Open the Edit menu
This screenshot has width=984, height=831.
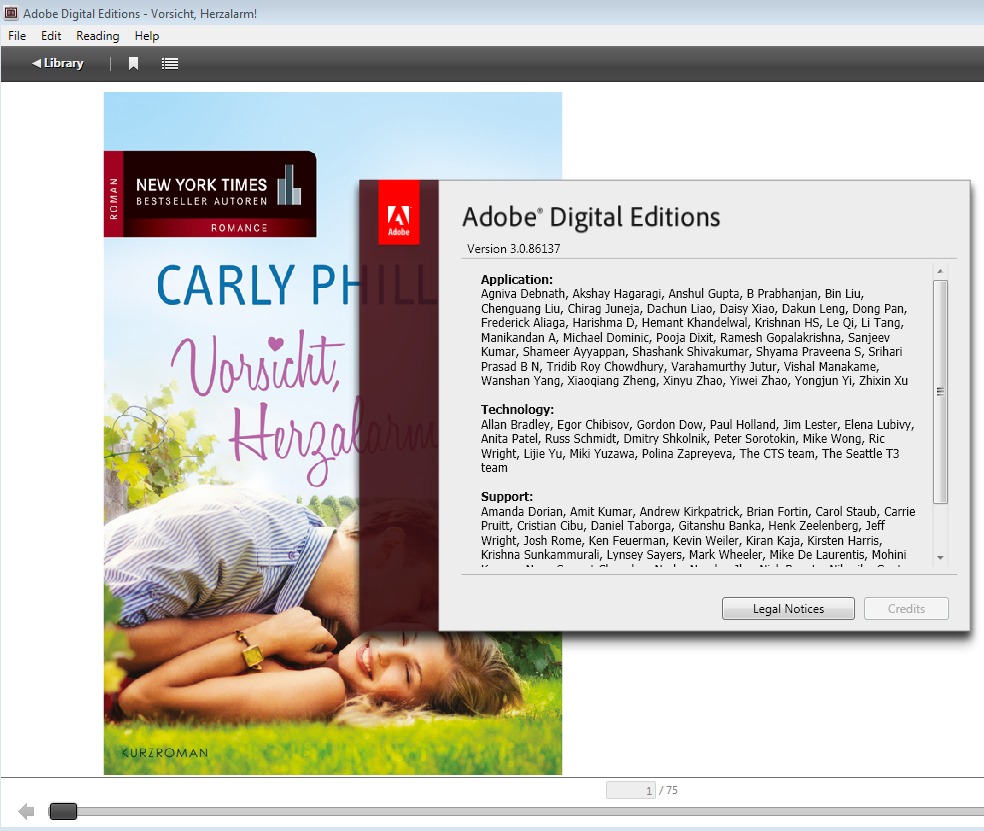click(x=51, y=36)
